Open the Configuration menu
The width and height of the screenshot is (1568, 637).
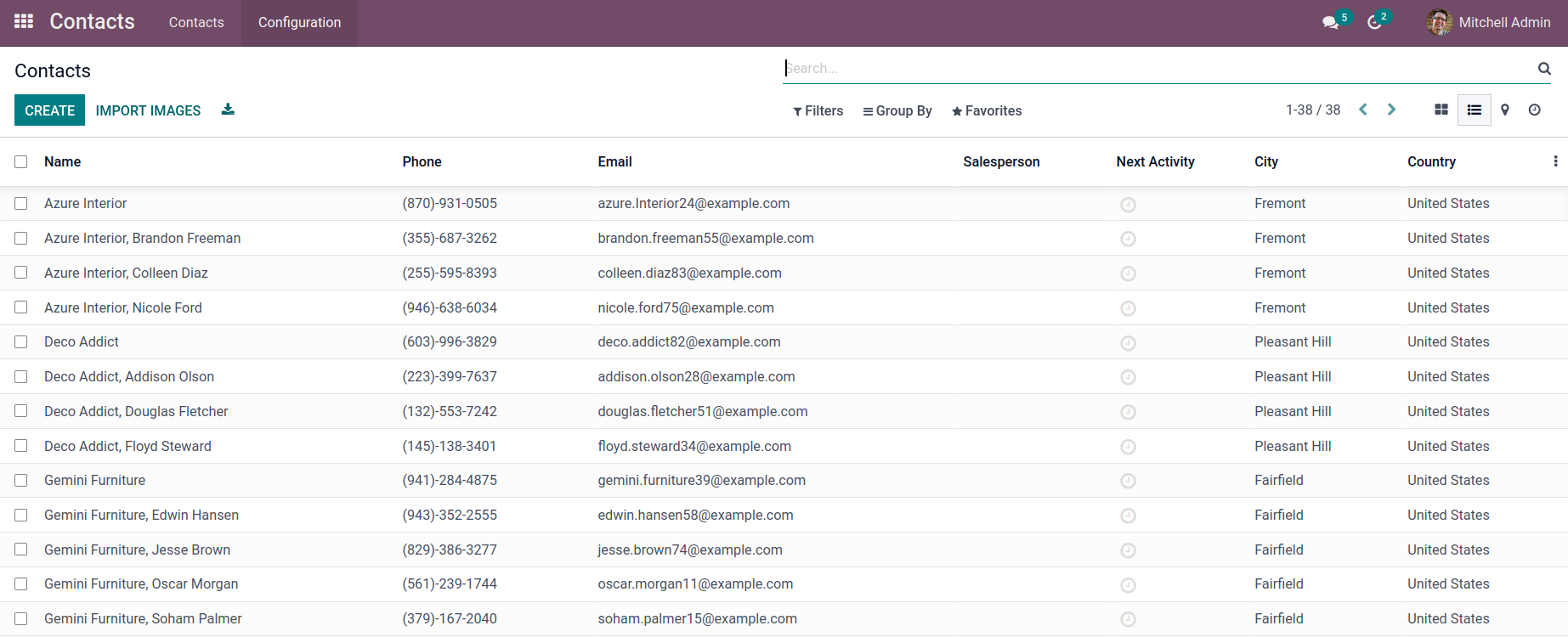pyautogui.click(x=299, y=23)
